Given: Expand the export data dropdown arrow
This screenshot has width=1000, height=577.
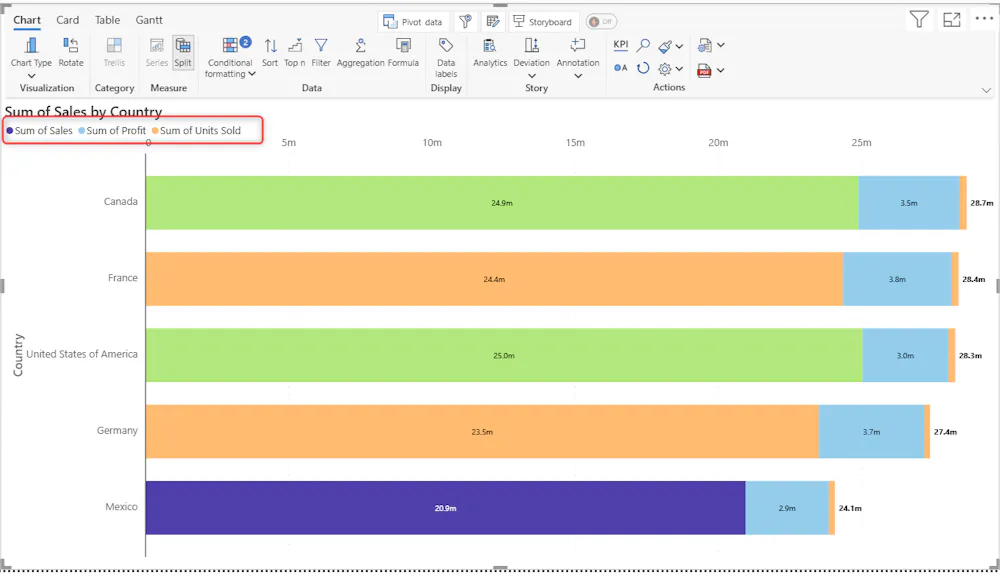Looking at the screenshot, I should [x=721, y=45].
